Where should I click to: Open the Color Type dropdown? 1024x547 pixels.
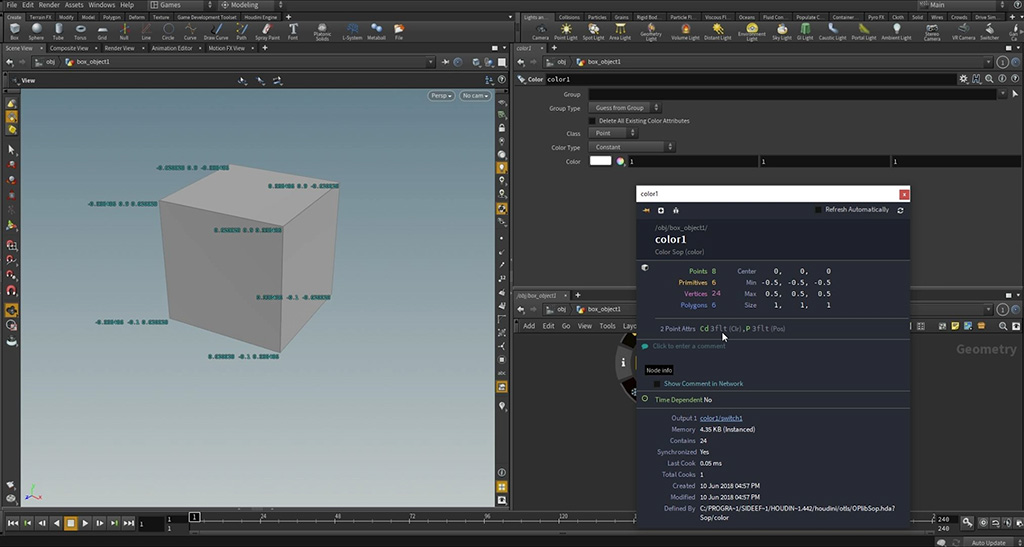pos(632,147)
